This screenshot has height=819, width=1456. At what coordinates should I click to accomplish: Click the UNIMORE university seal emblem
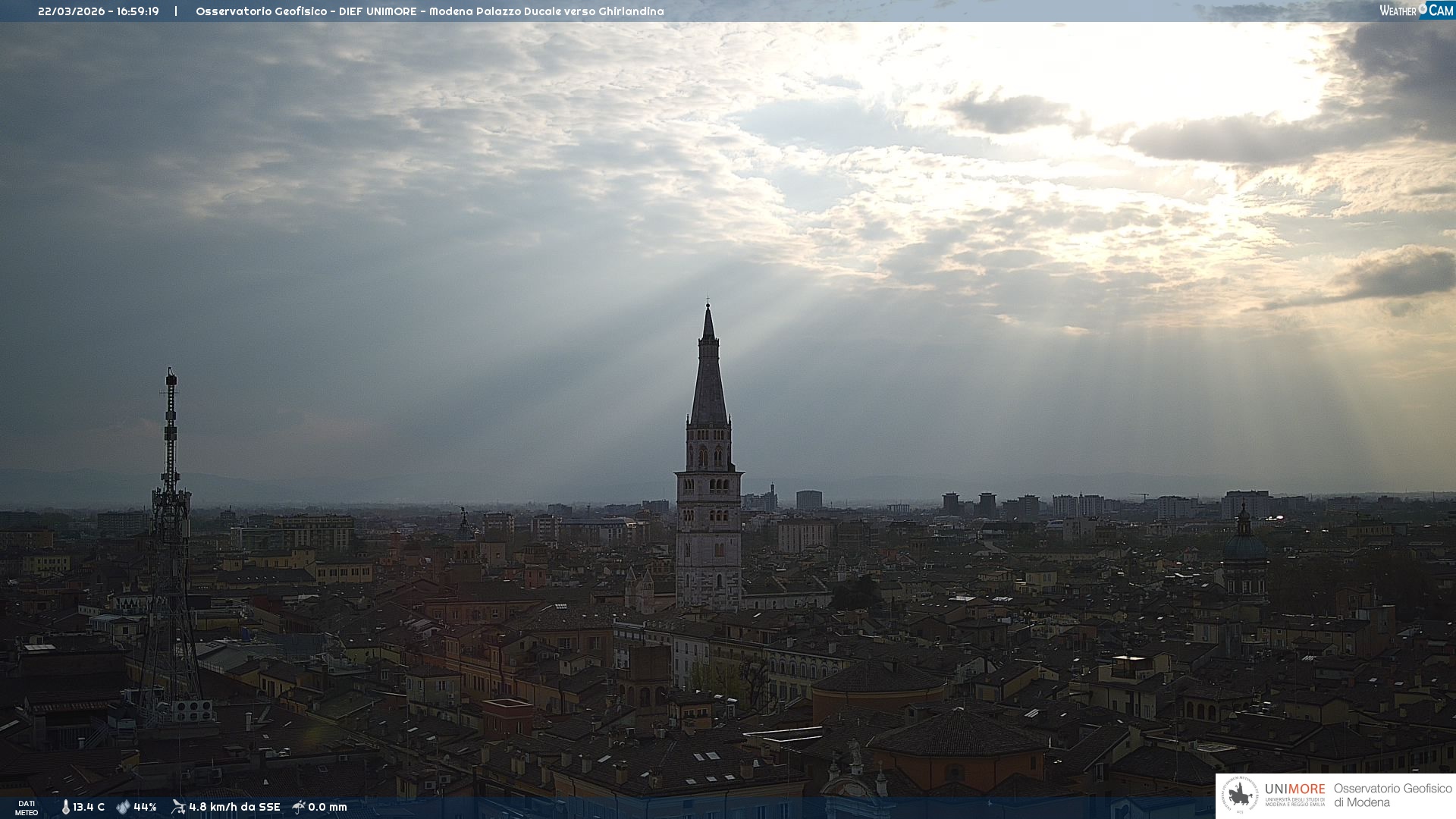tap(1240, 795)
